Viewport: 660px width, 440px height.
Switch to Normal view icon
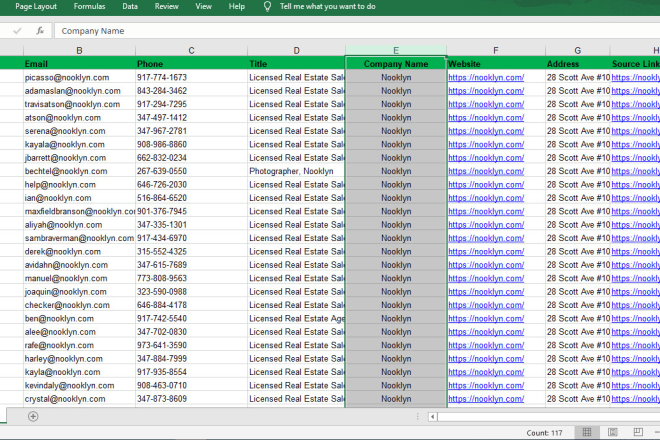point(587,432)
